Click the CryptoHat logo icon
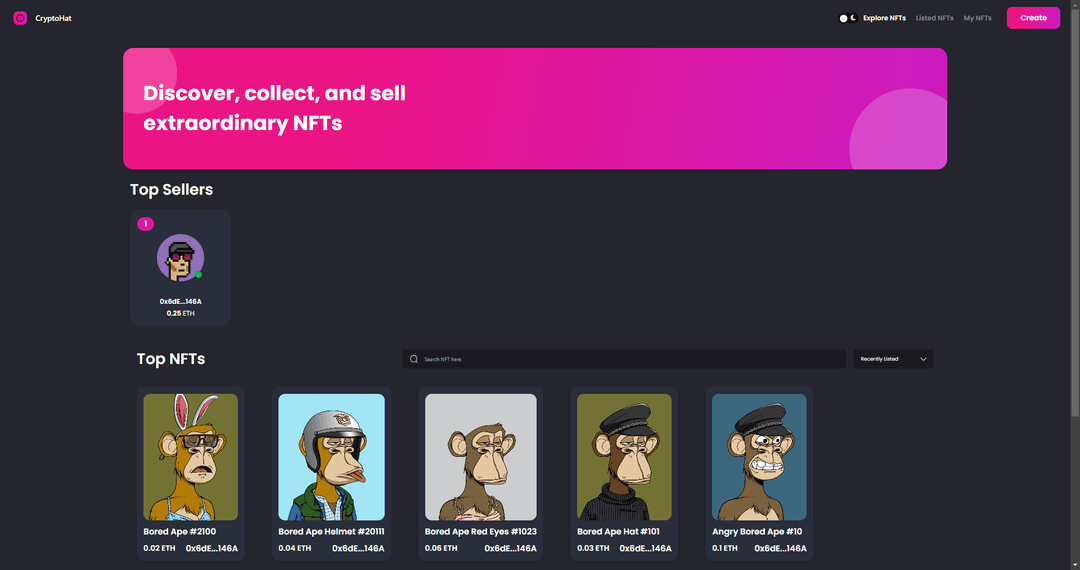The image size is (1080, 570). pos(20,18)
